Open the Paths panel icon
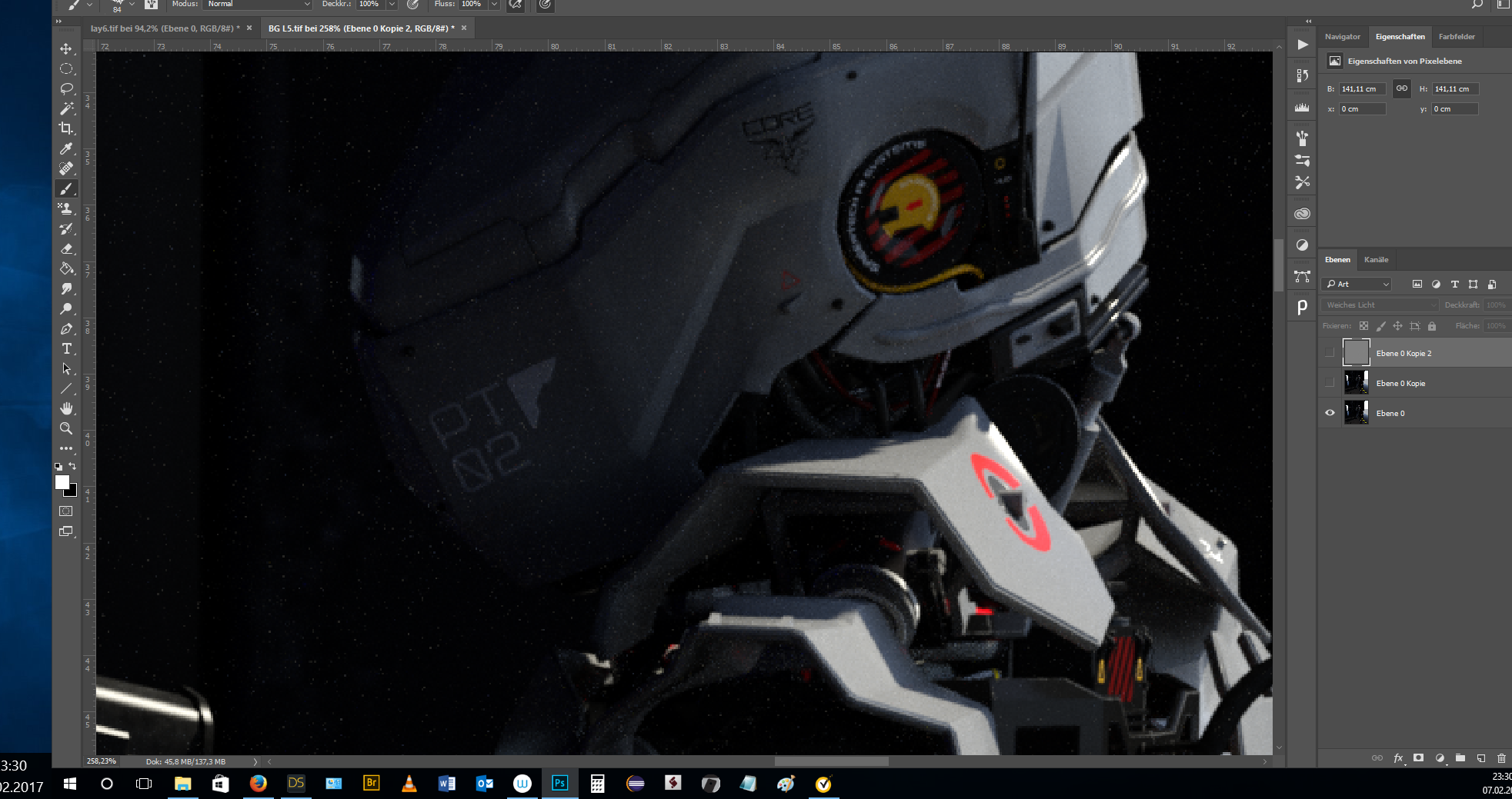 (x=1302, y=276)
